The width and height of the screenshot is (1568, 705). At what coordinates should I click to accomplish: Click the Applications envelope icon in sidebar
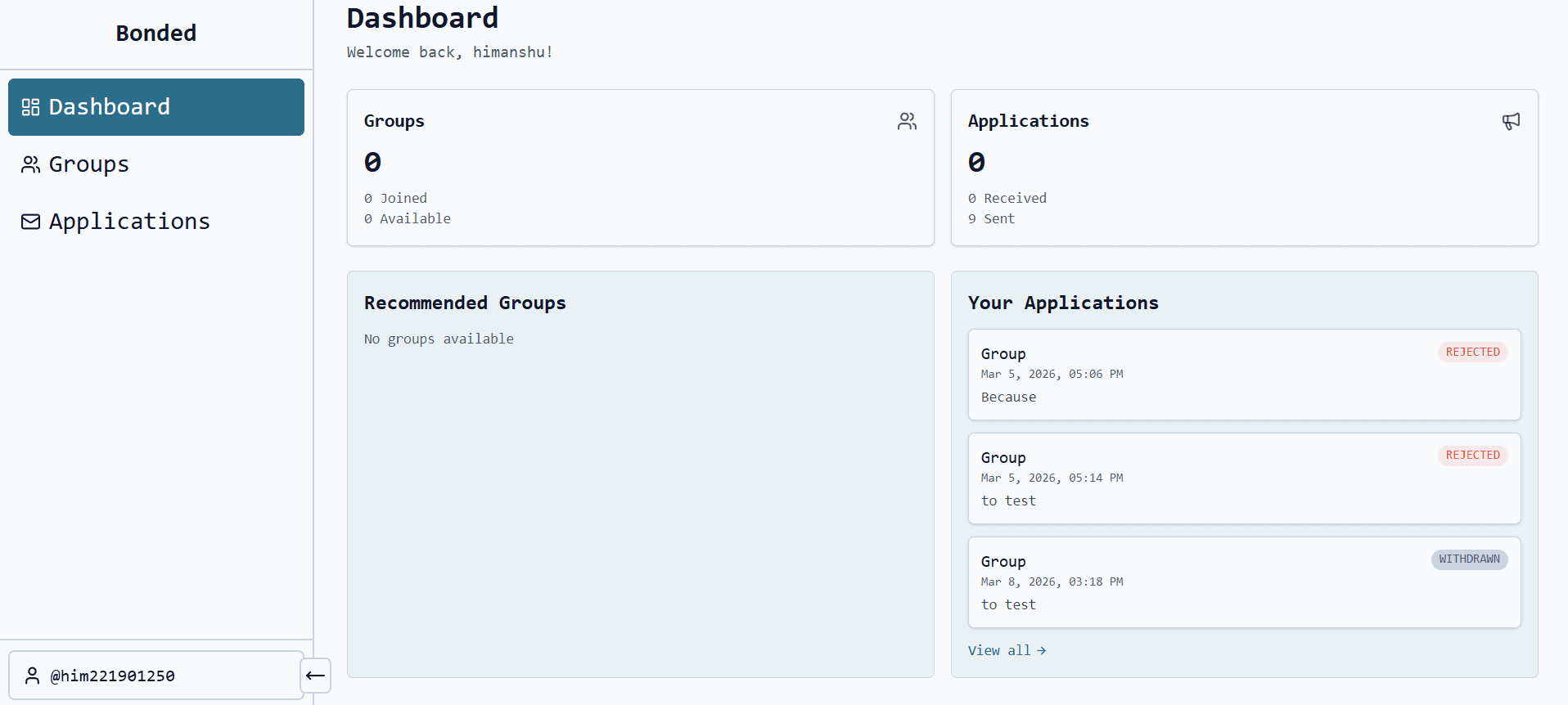[x=30, y=222]
